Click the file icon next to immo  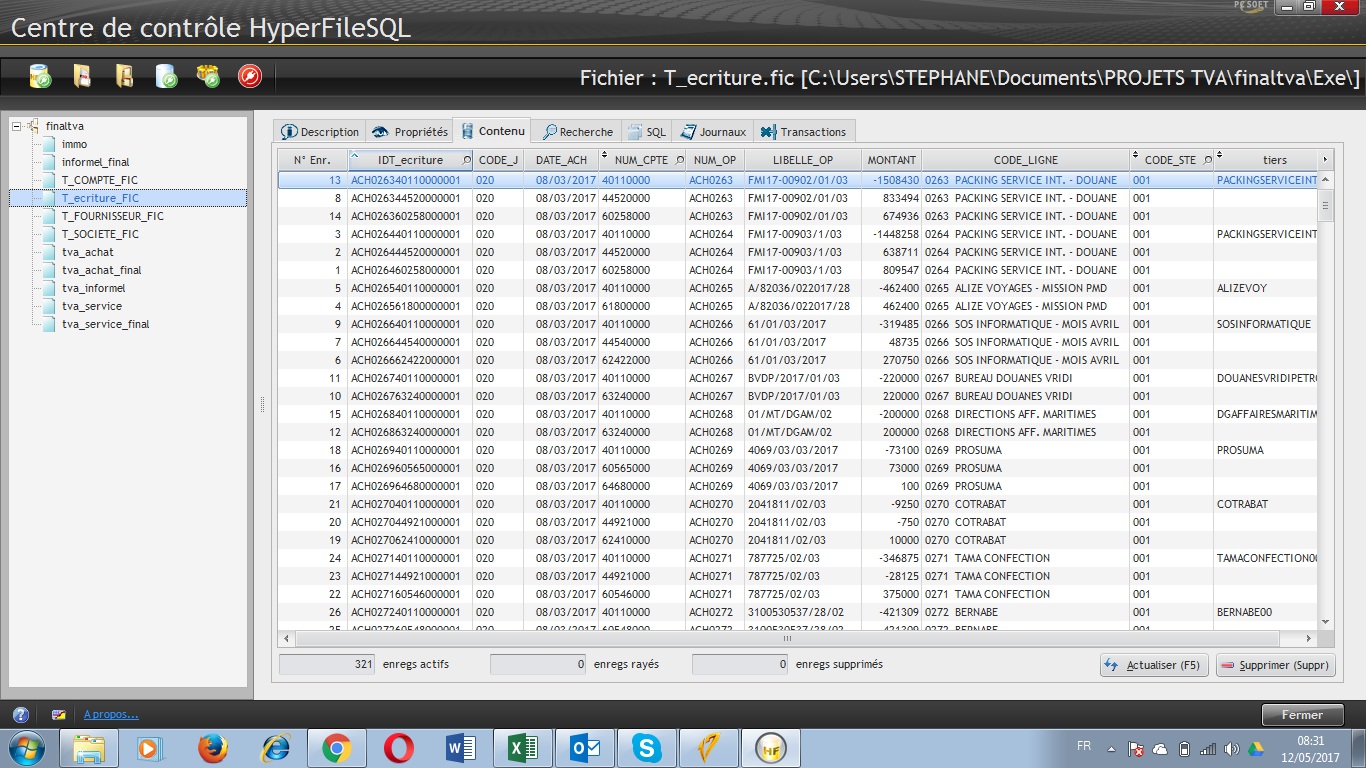pyautogui.click(x=49, y=144)
